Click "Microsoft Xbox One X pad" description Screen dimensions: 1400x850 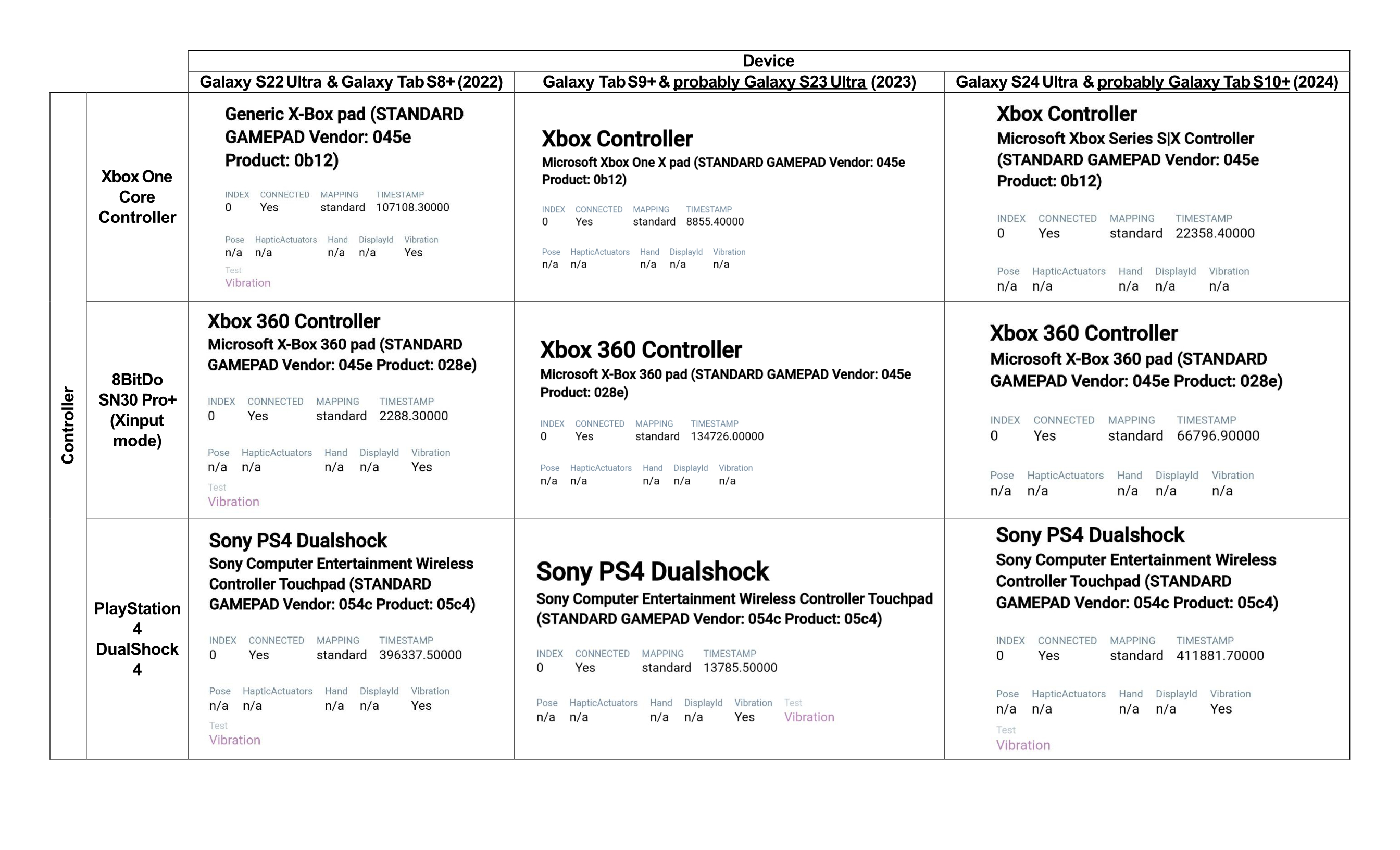(723, 171)
